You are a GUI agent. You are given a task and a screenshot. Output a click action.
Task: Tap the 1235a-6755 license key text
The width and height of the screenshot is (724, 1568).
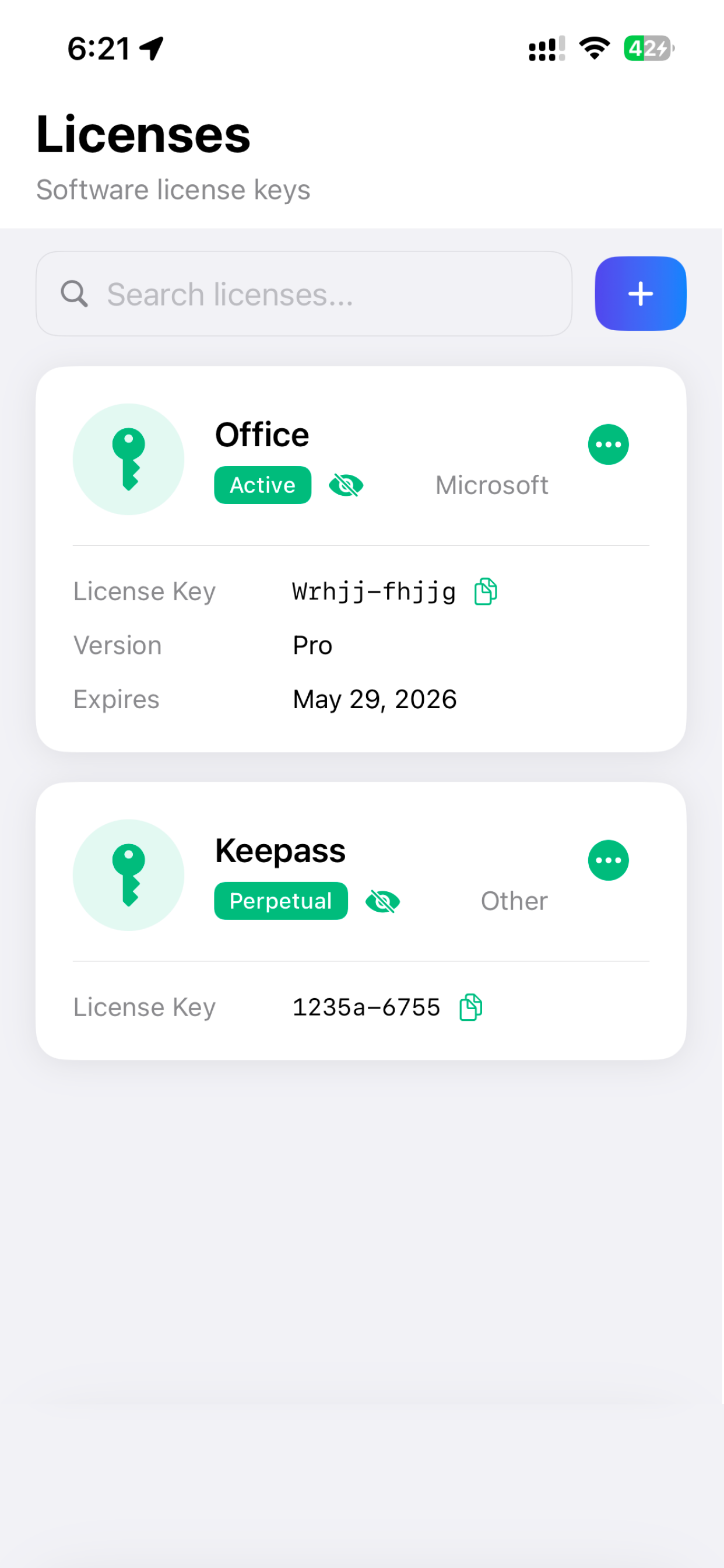tap(366, 1007)
